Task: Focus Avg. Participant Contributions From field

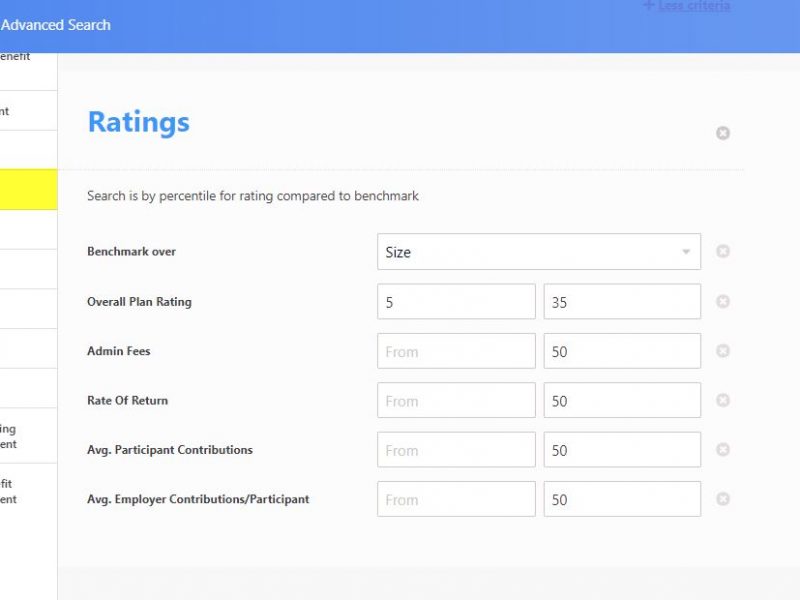Action: 456,450
